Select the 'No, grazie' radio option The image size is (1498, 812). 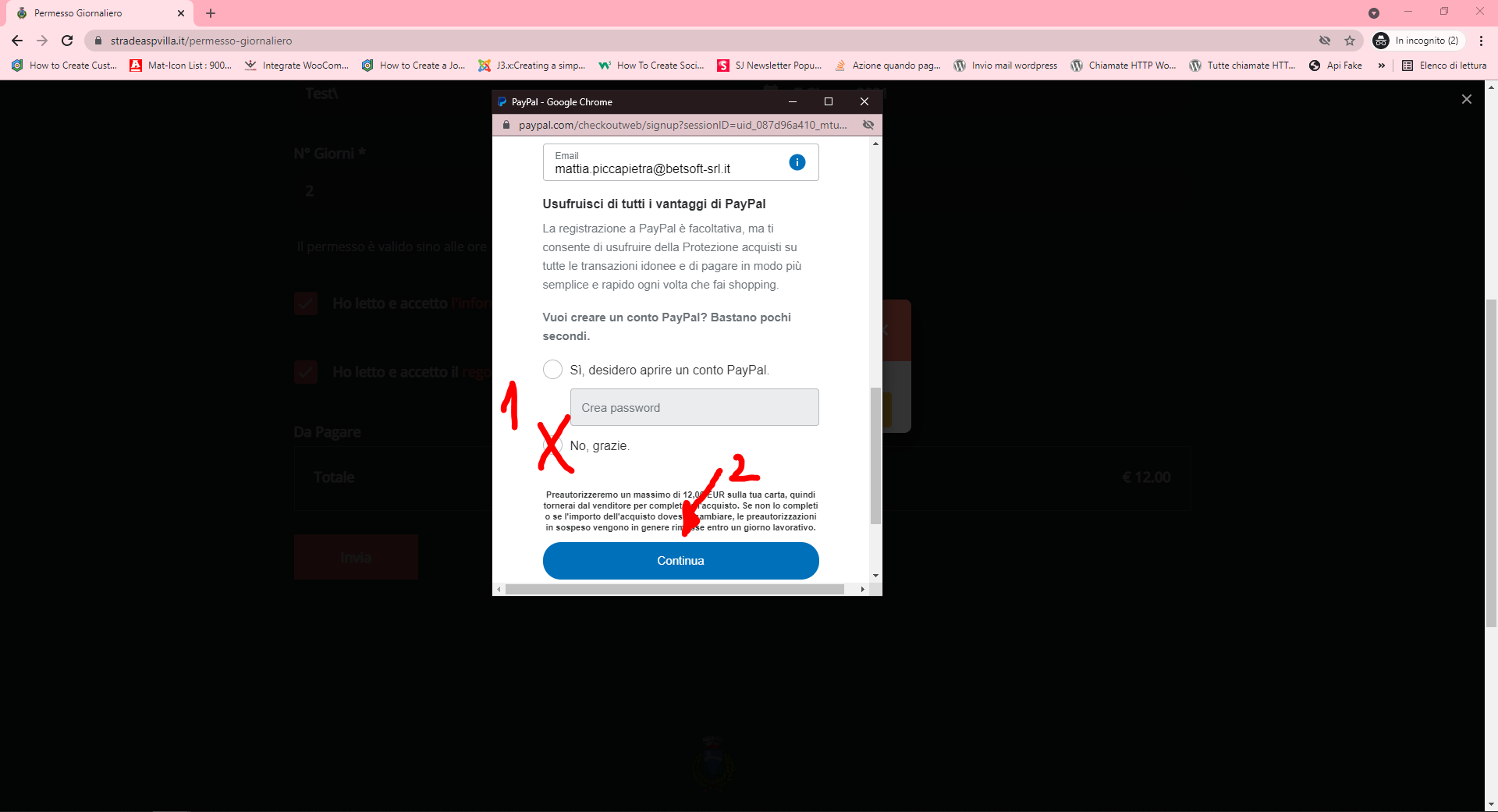[552, 445]
